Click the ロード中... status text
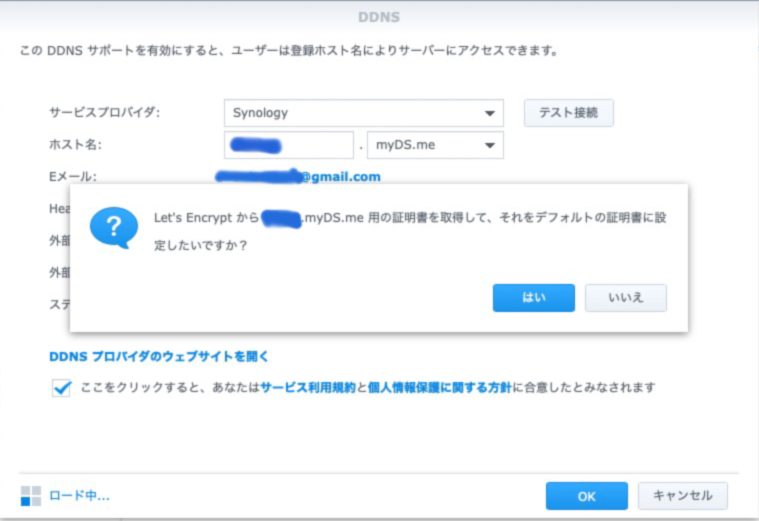This screenshot has height=521, width=759. click(79, 496)
